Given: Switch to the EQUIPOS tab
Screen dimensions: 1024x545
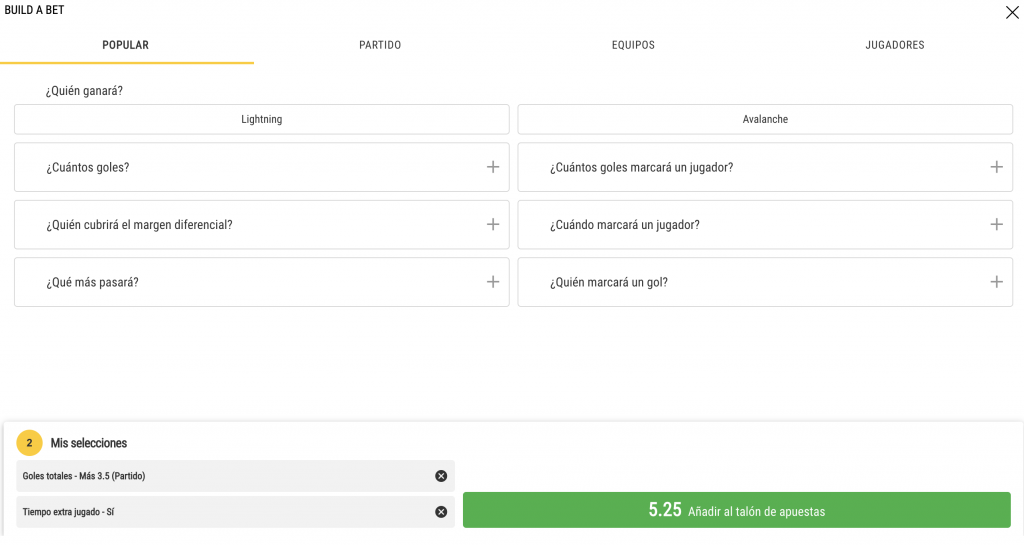Looking at the screenshot, I should click(x=633, y=45).
